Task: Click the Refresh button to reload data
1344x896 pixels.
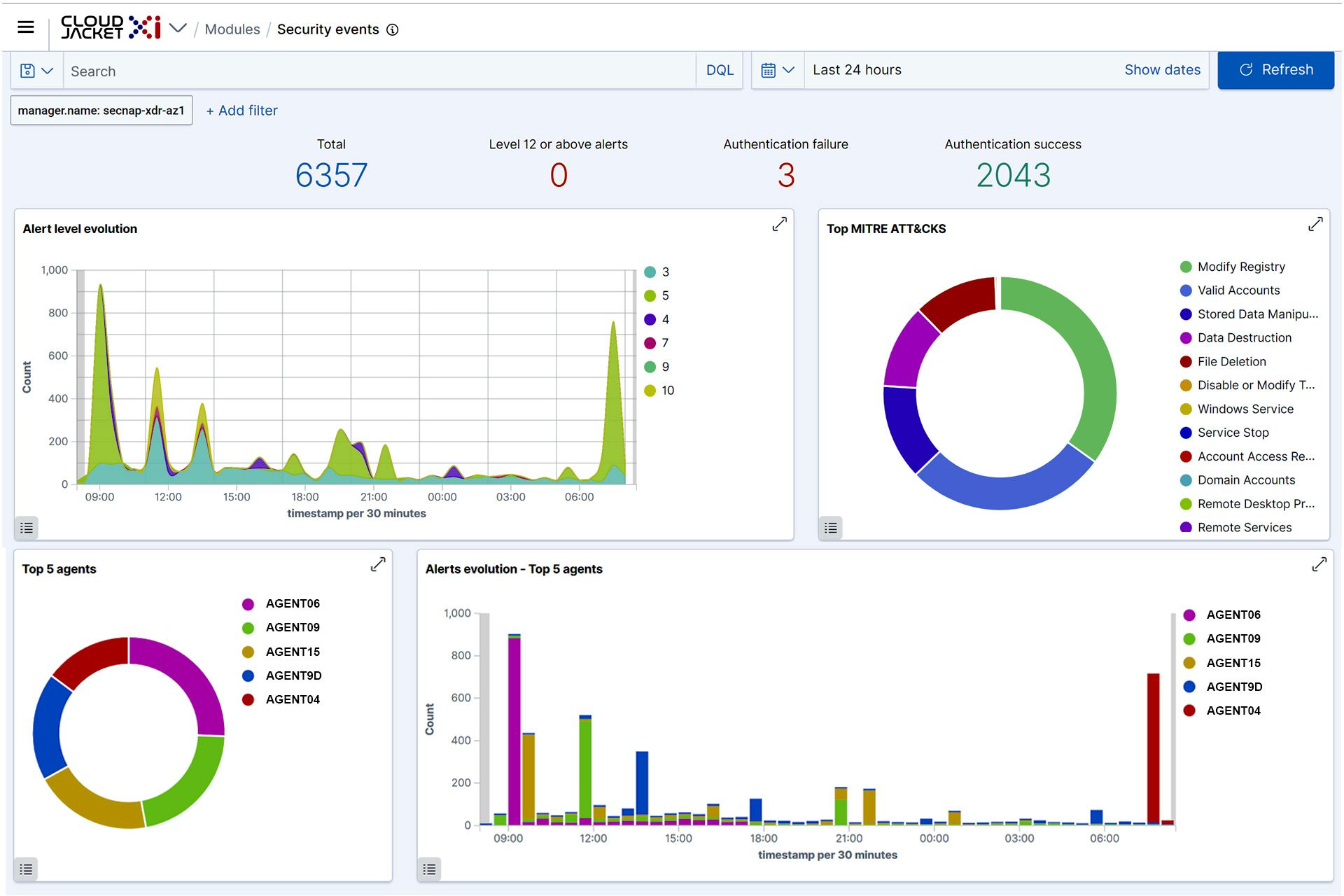Action: pyautogui.click(x=1278, y=70)
